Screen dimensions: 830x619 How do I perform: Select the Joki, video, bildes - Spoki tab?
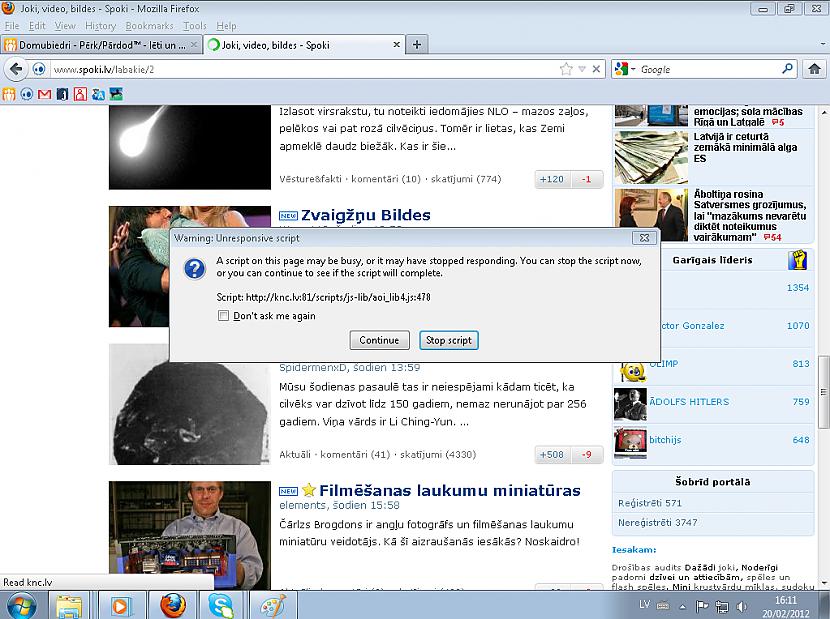pos(304,45)
